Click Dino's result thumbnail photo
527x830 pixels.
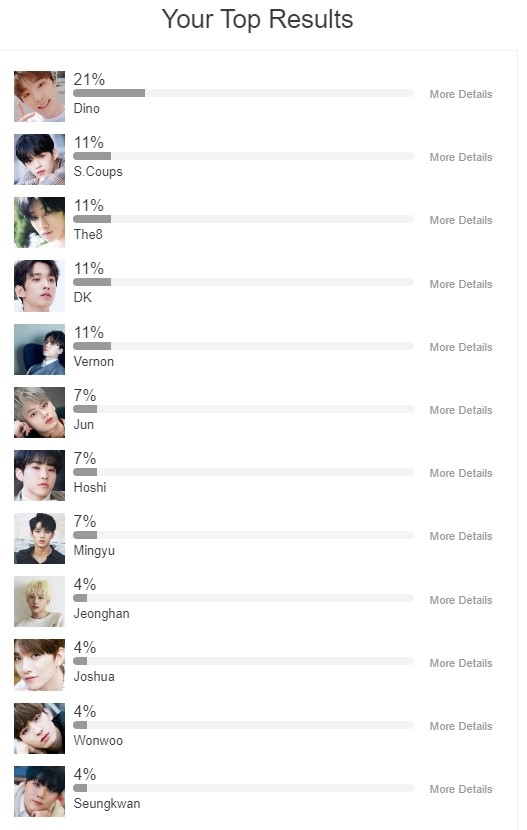39,96
